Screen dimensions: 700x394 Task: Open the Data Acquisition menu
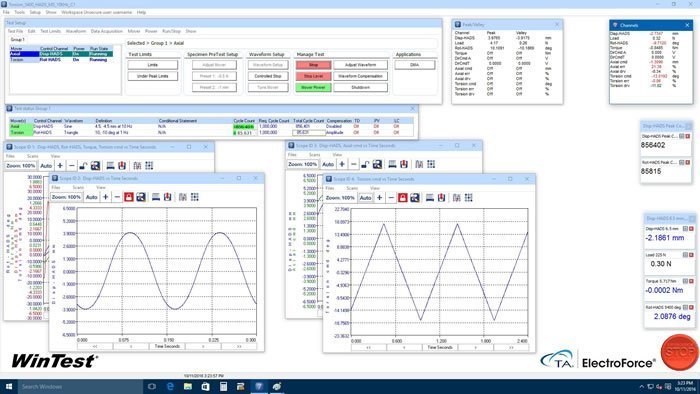(106, 31)
